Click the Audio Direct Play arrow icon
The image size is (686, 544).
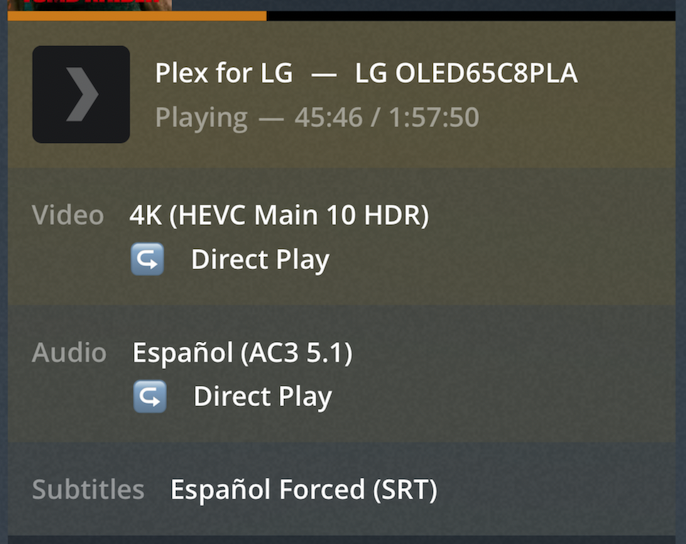coord(150,397)
